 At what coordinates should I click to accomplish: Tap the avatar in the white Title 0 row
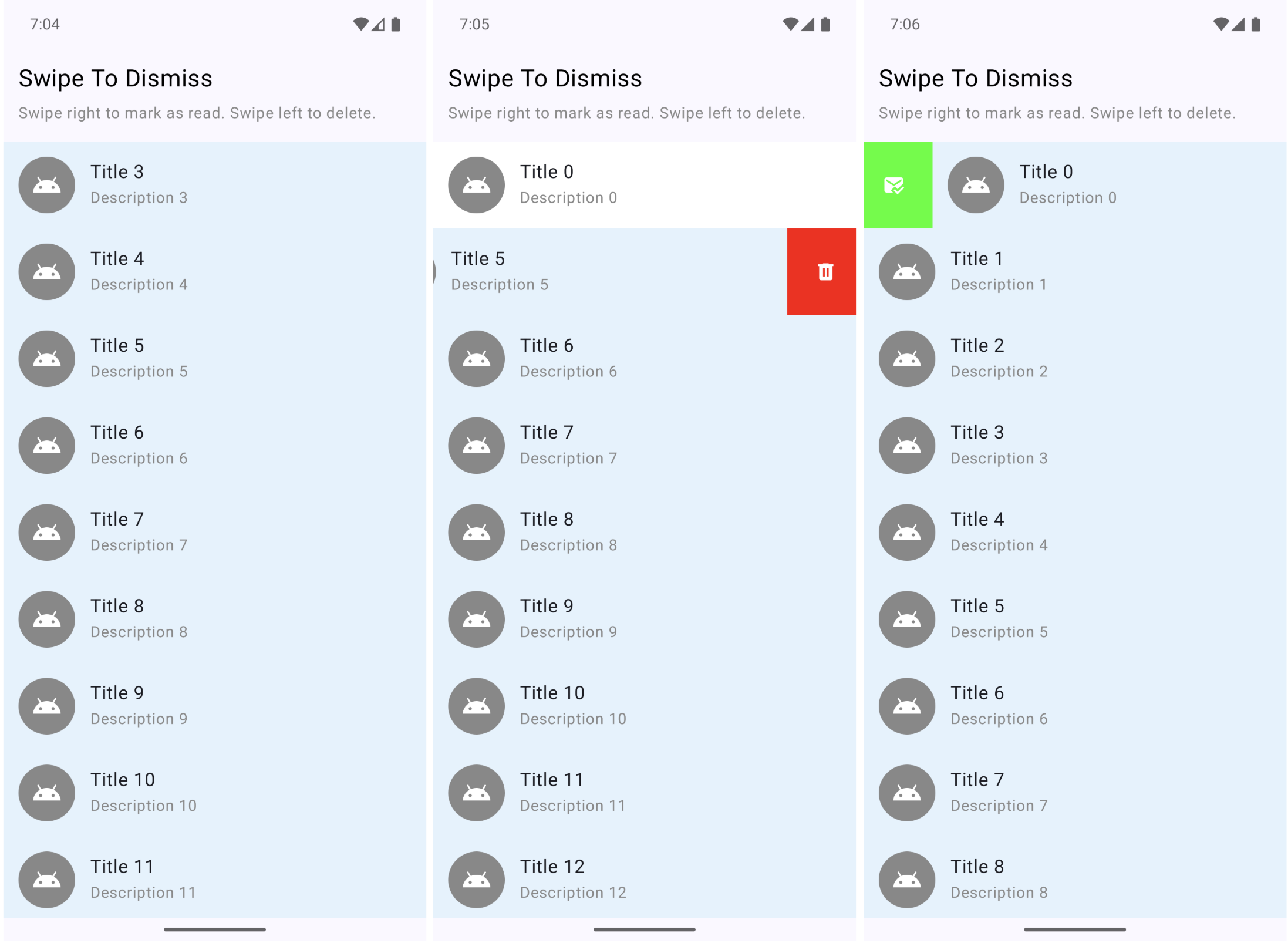pos(476,185)
